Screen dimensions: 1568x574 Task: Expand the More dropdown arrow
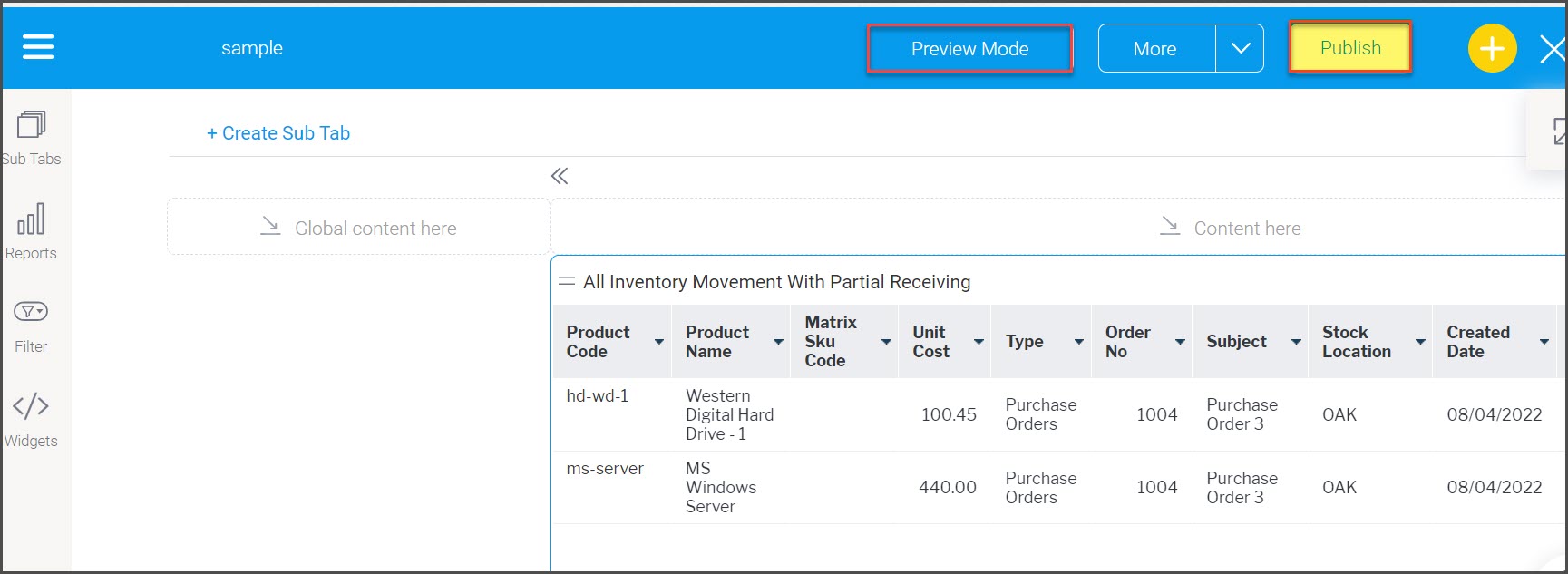click(x=1240, y=49)
